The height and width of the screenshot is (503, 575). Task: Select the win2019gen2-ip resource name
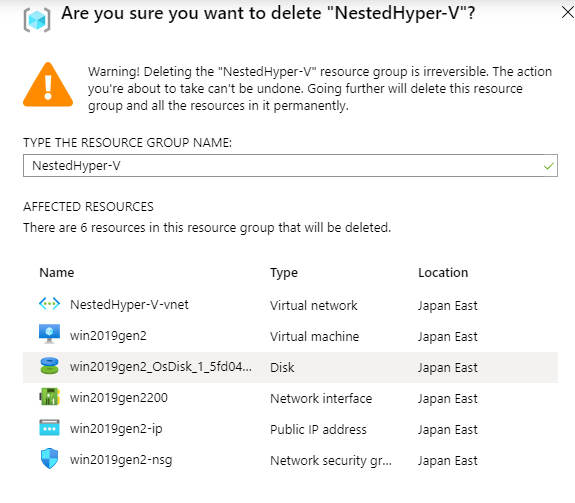pos(116,429)
